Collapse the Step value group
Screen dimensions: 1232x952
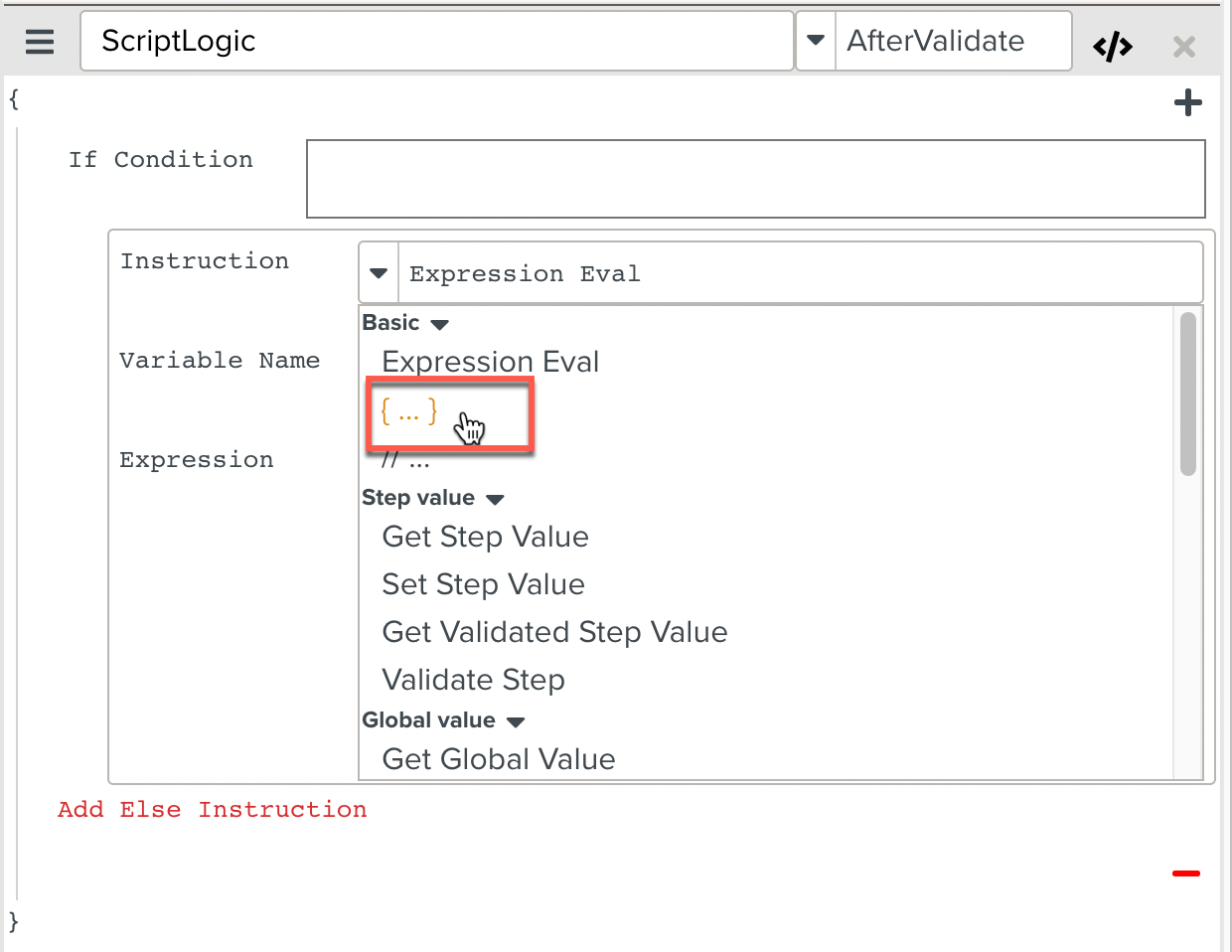click(x=495, y=499)
